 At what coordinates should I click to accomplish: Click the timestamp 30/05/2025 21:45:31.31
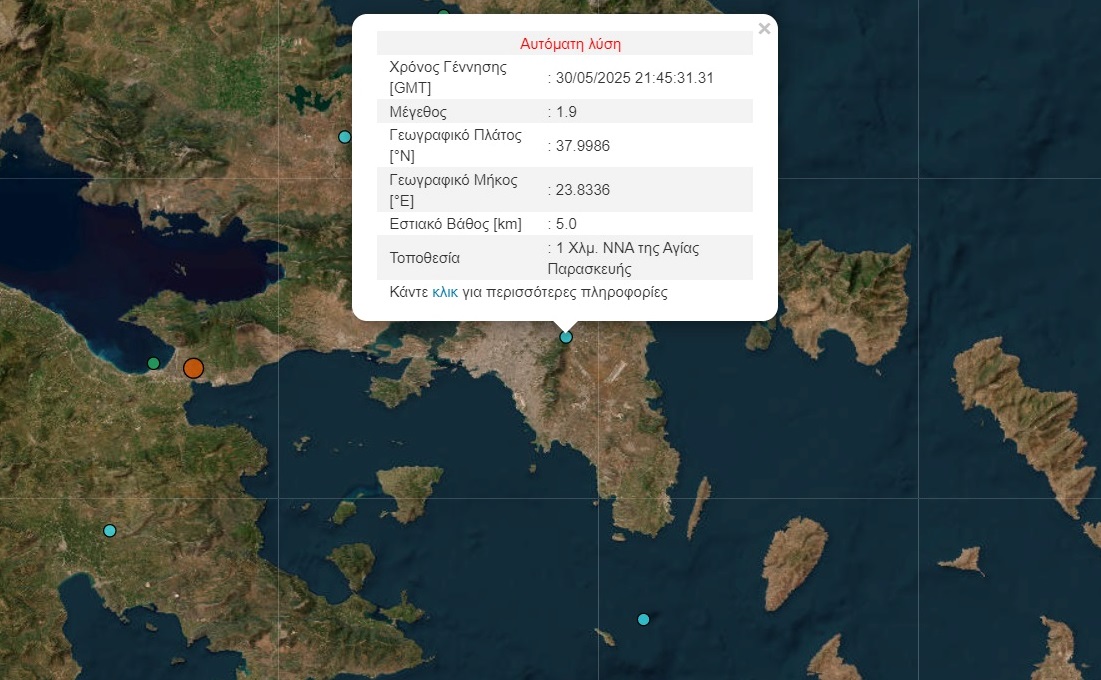coord(634,77)
